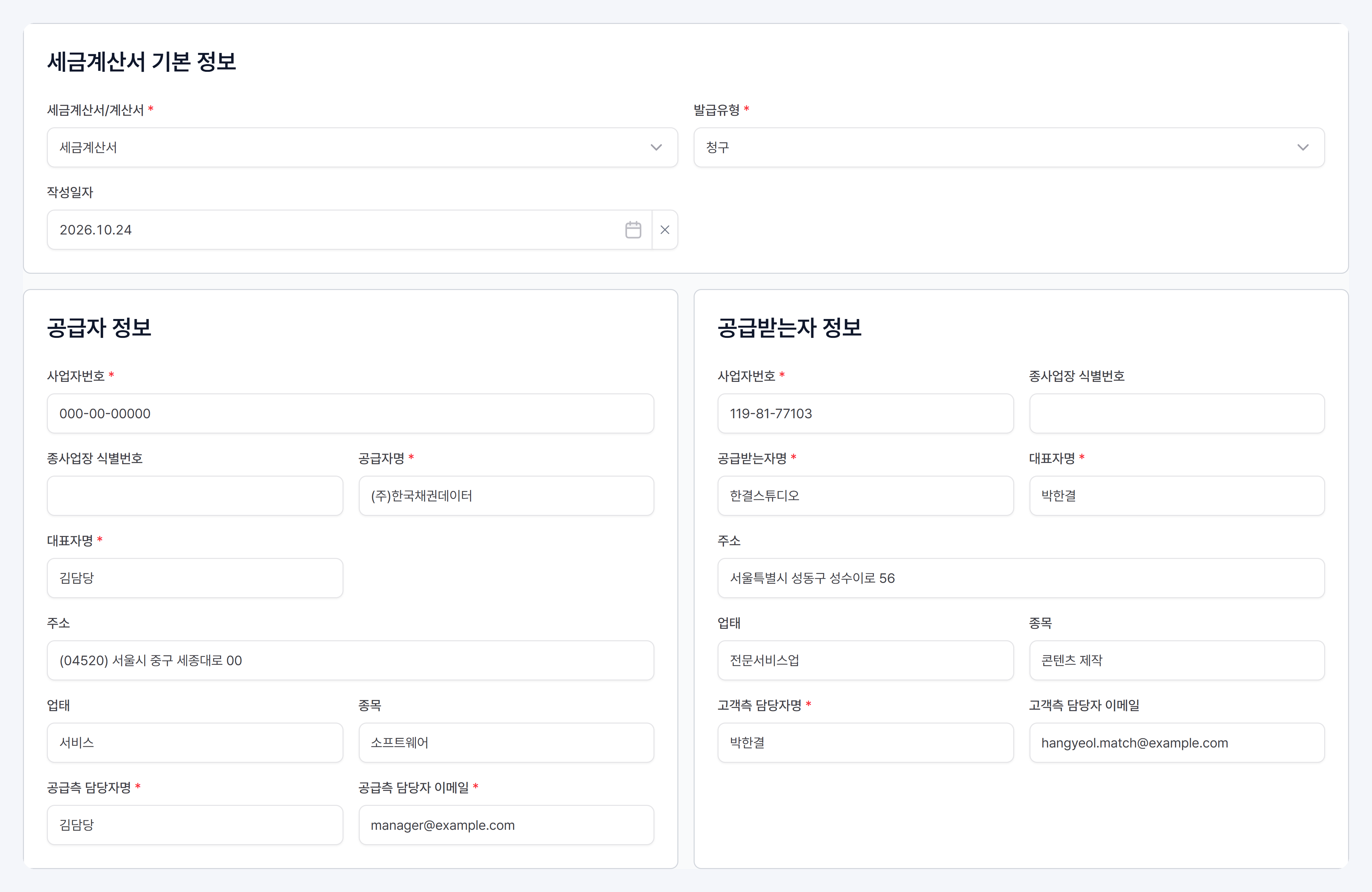Click the recipient 대표자명 field 박한결
The image size is (1372, 892).
pyautogui.click(x=1177, y=496)
